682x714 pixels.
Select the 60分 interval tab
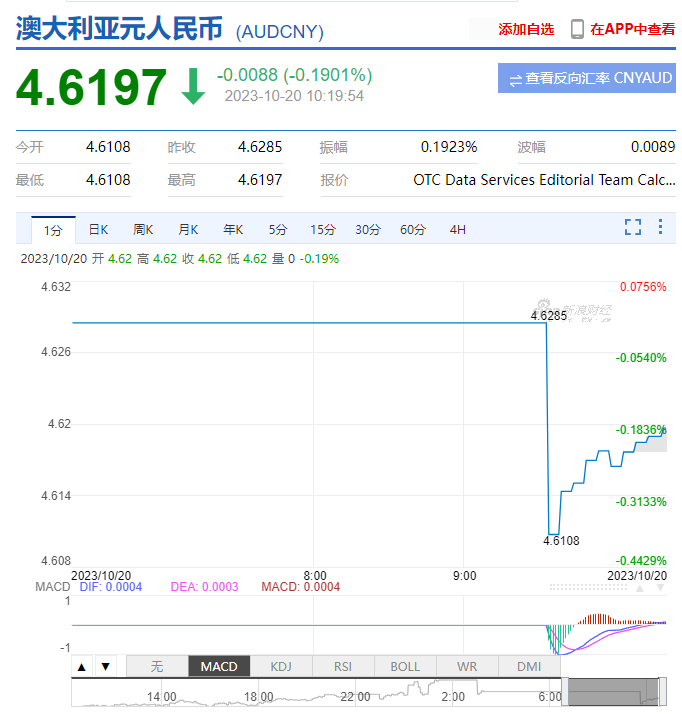pos(413,230)
